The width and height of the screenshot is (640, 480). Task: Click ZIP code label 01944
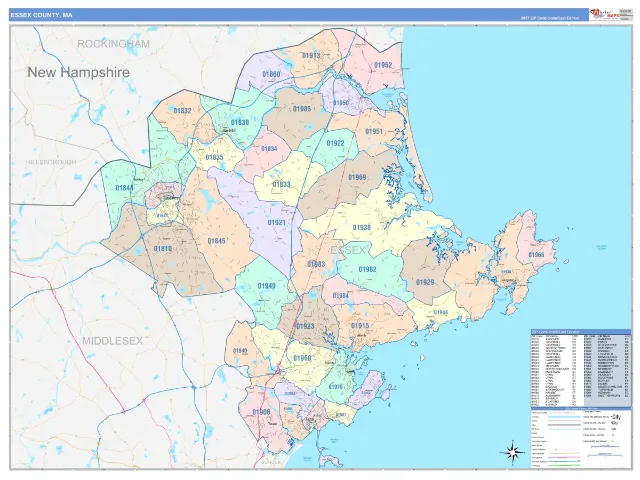coord(440,312)
